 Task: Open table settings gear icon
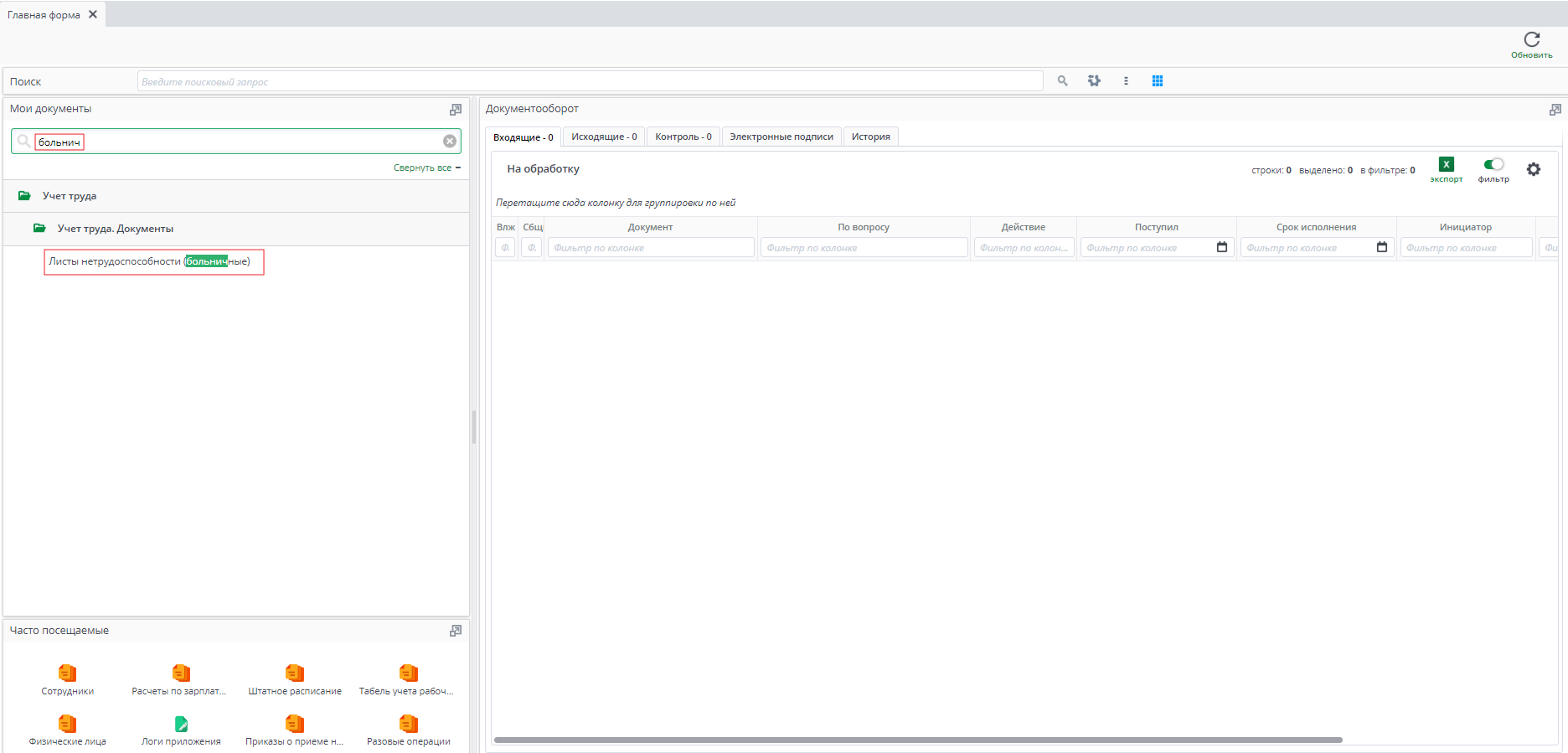click(x=1533, y=169)
